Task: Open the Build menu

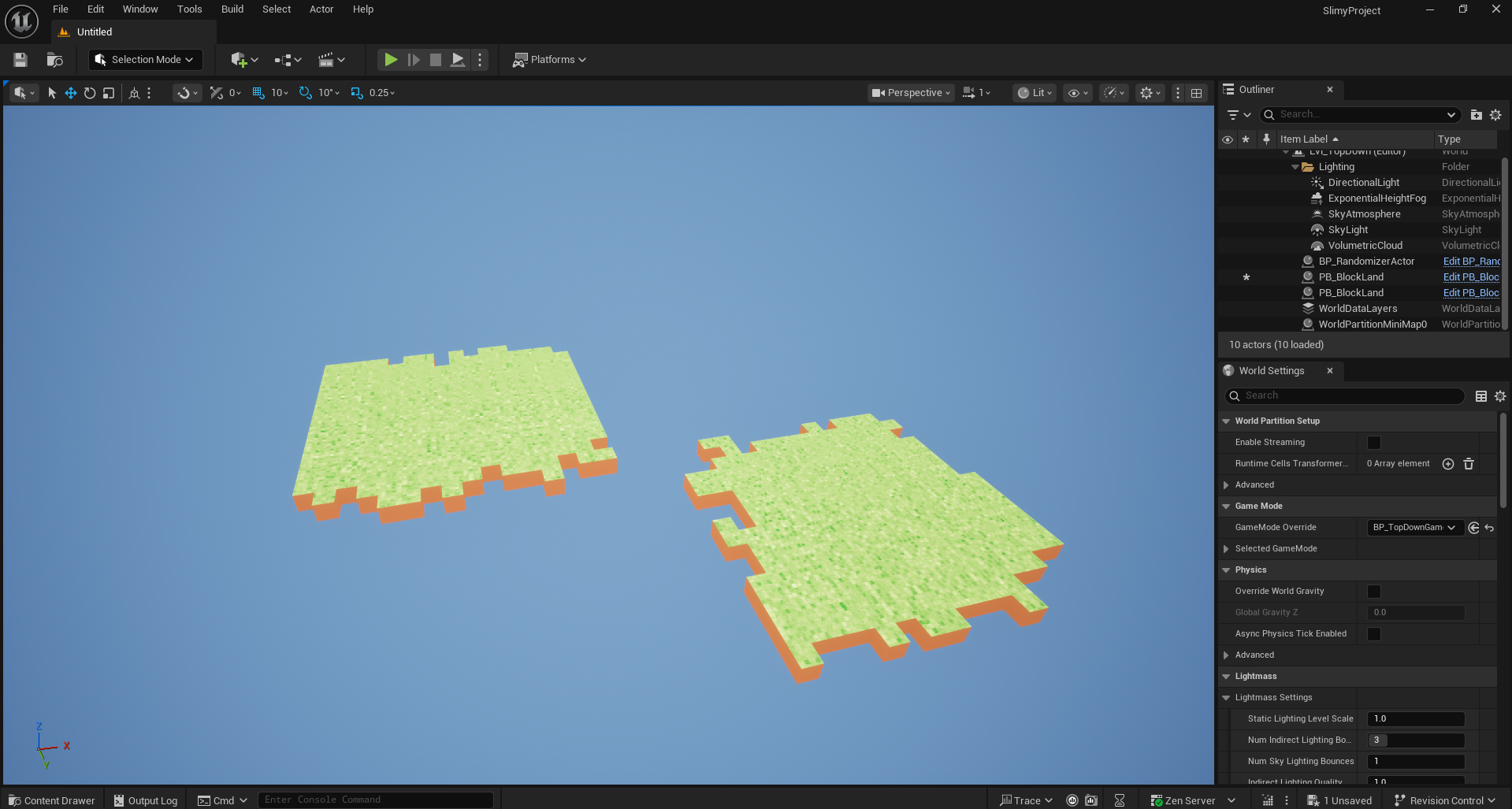Action: click(232, 9)
